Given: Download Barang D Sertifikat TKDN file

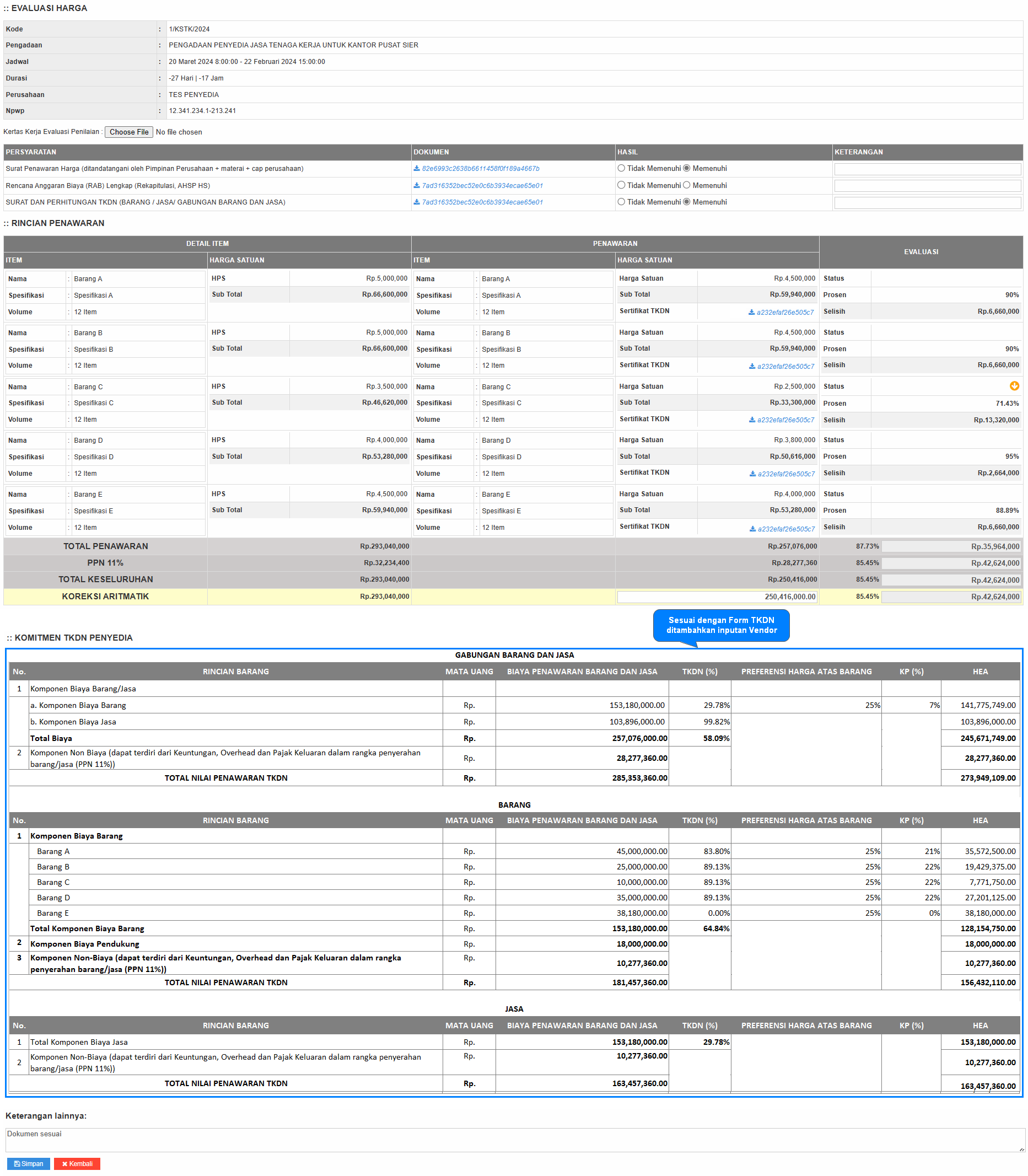Looking at the screenshot, I should tap(785, 474).
